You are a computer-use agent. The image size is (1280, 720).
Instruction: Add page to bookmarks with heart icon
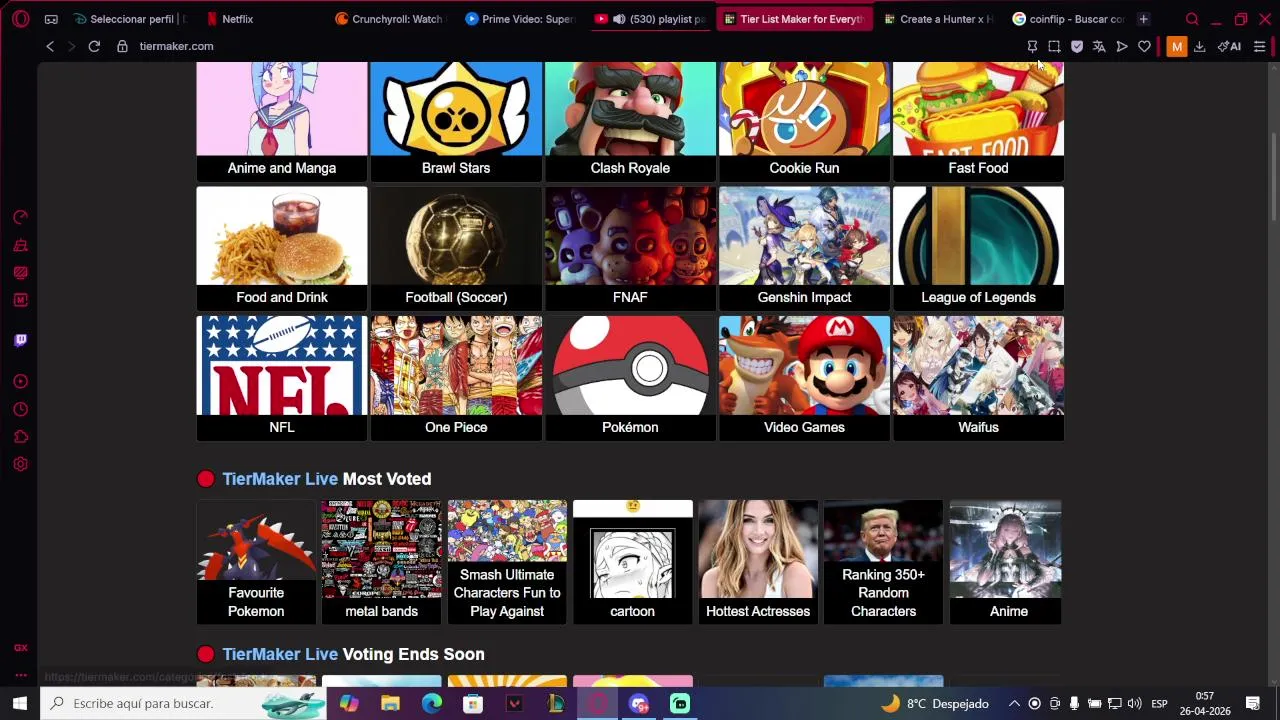pyautogui.click(x=1144, y=46)
